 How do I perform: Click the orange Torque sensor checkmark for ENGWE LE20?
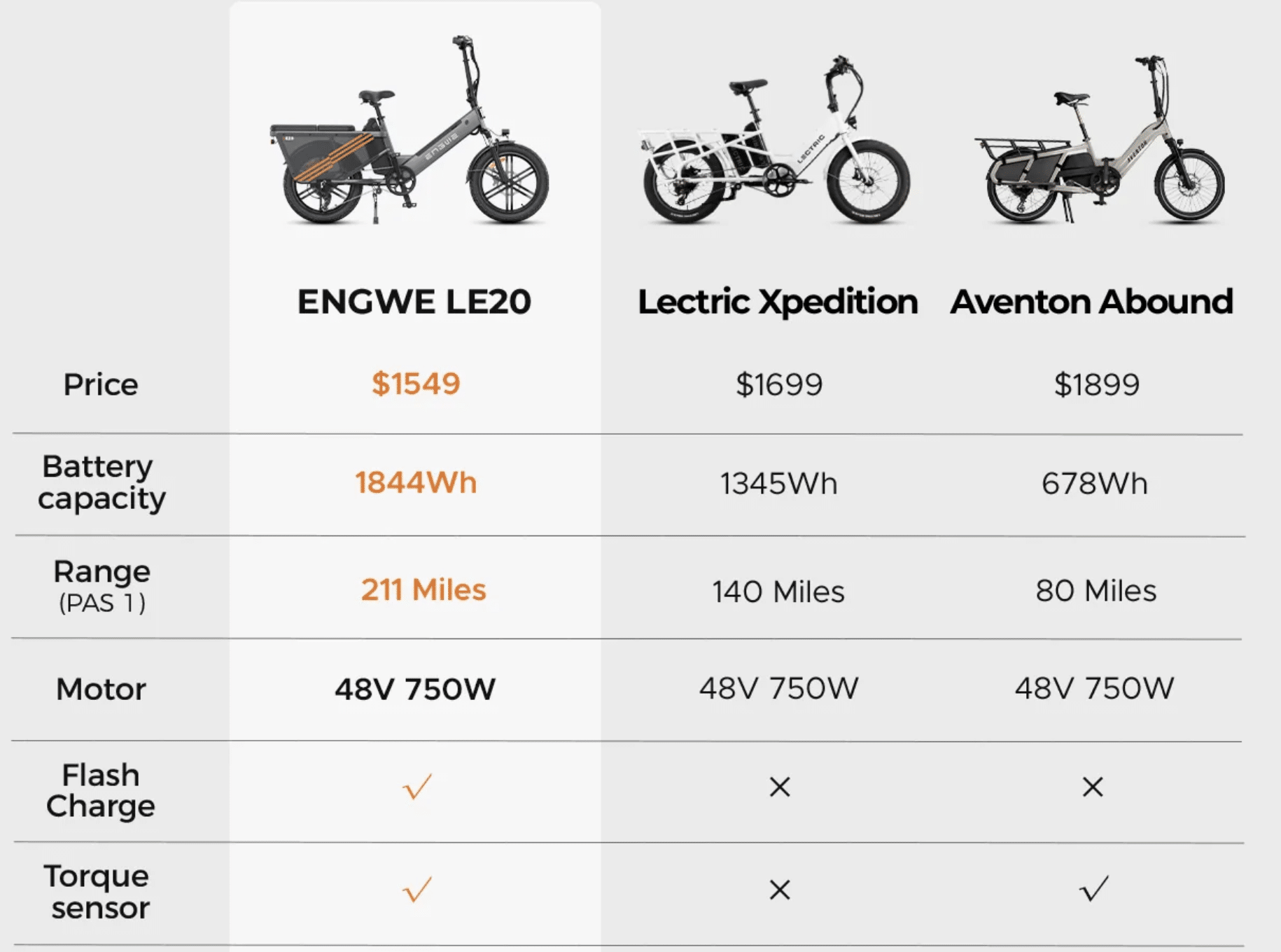click(x=417, y=890)
